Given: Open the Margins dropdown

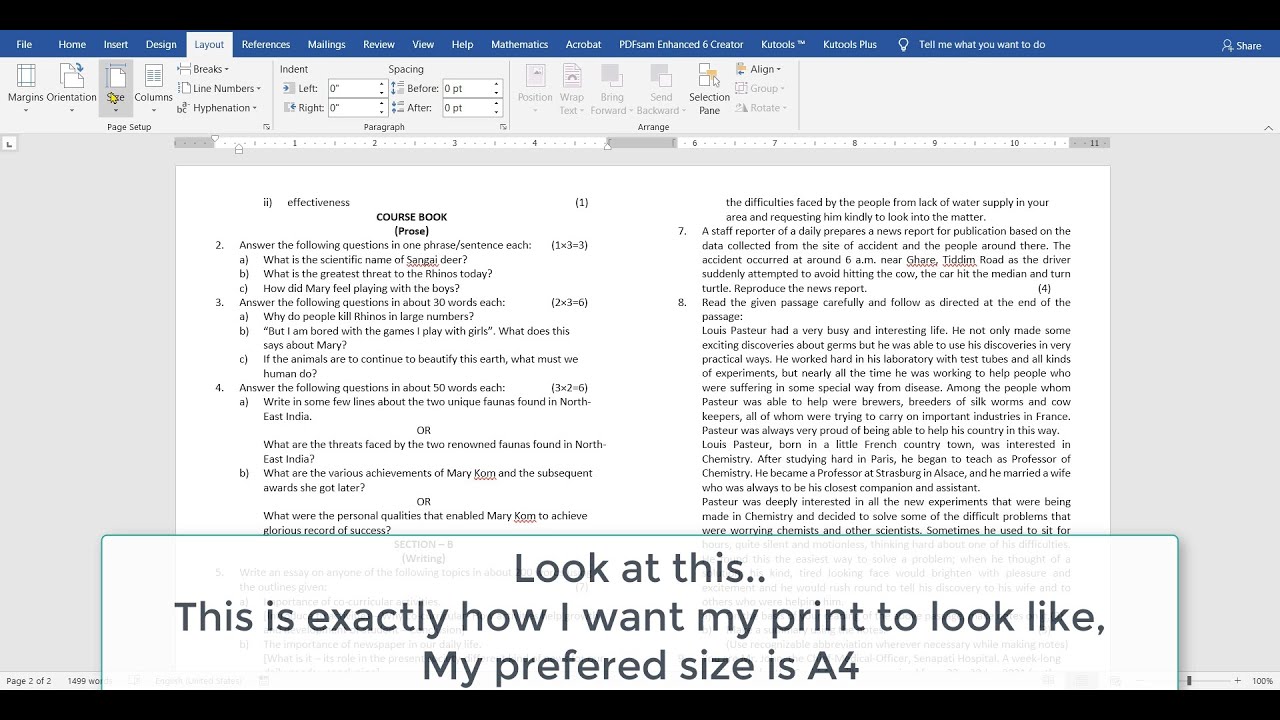Looking at the screenshot, I should pyautogui.click(x=25, y=88).
